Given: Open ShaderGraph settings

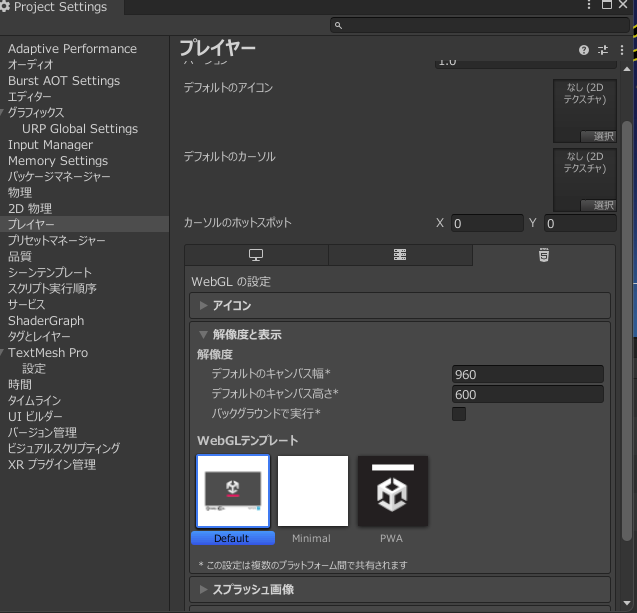Looking at the screenshot, I should click(x=46, y=321).
